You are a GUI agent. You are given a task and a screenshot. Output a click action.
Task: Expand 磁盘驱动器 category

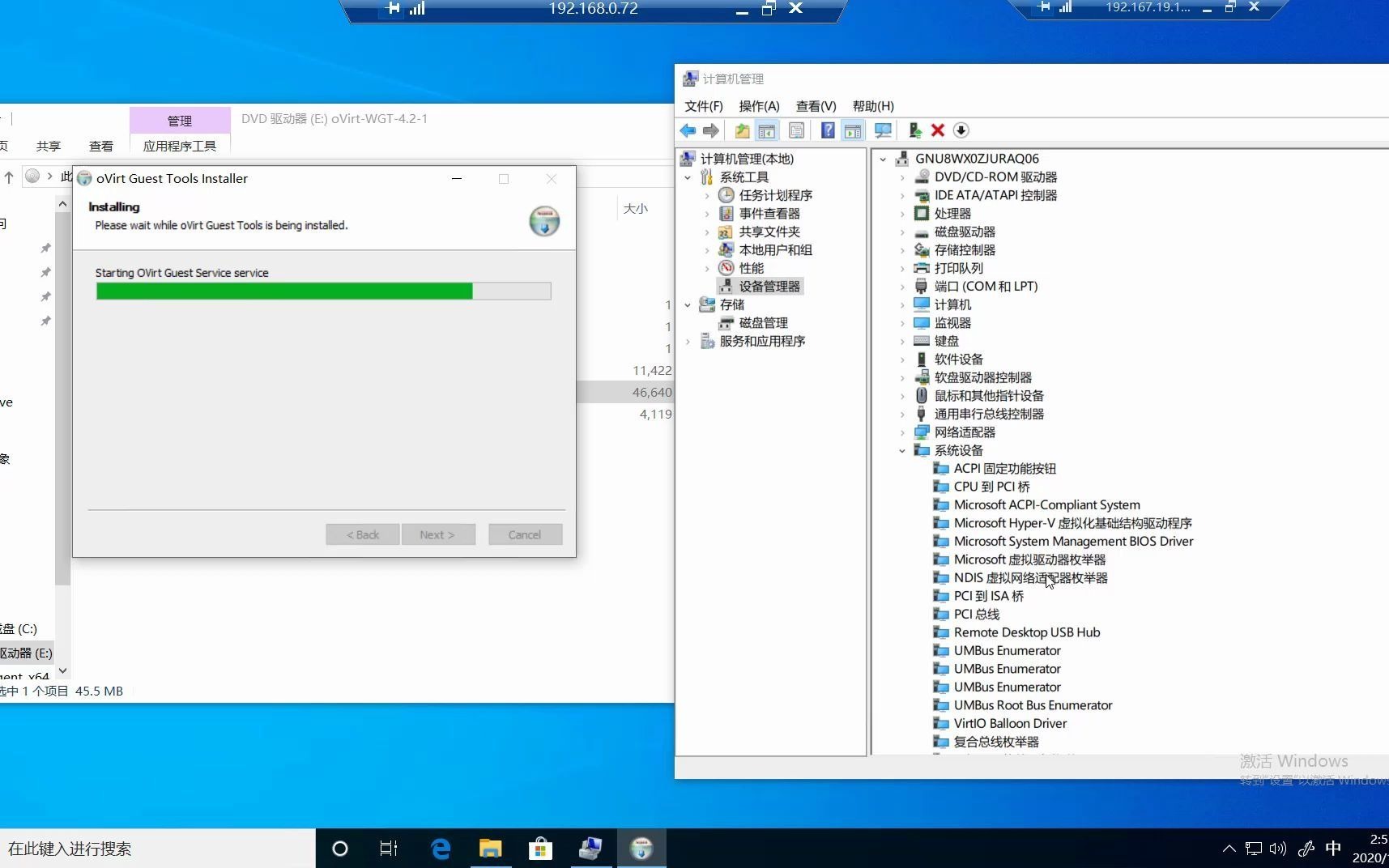coord(902,232)
